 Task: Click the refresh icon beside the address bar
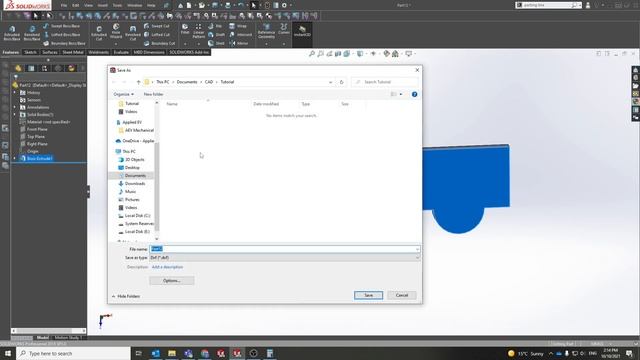[x=342, y=82]
